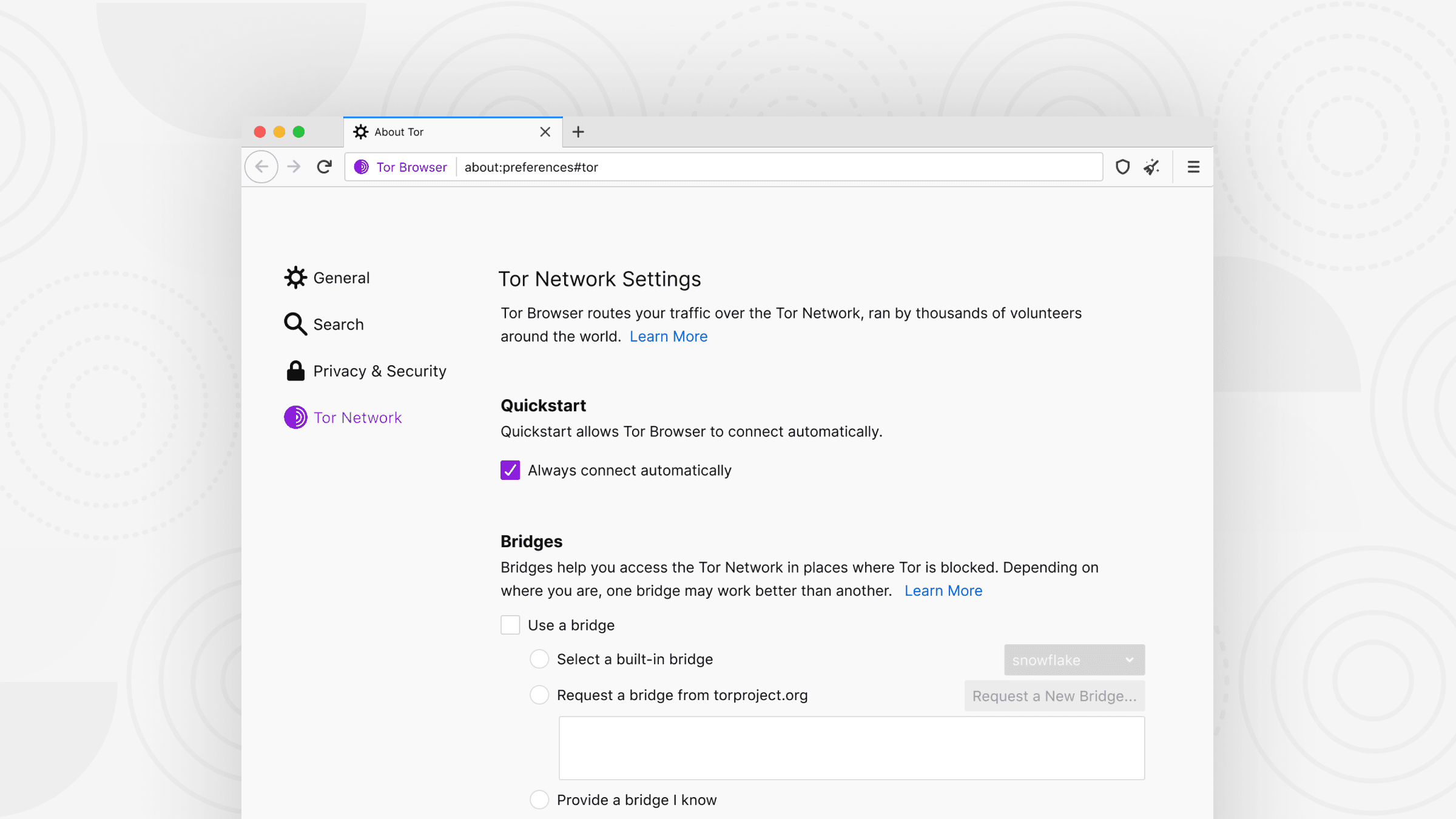Close window with the red button
Image resolution: width=1456 pixels, height=819 pixels.
click(x=260, y=132)
